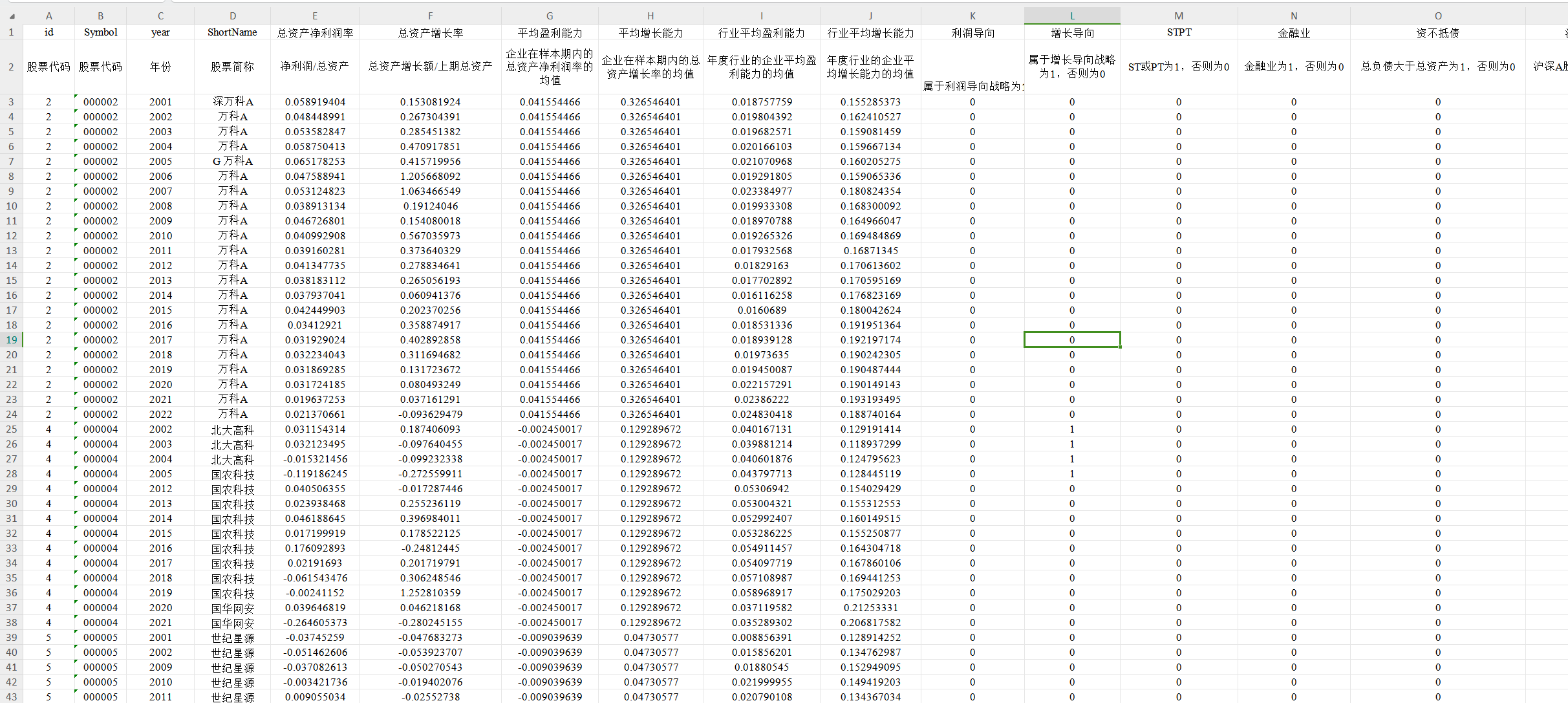
Task: Click the year 2022 cell
Action: (x=160, y=415)
